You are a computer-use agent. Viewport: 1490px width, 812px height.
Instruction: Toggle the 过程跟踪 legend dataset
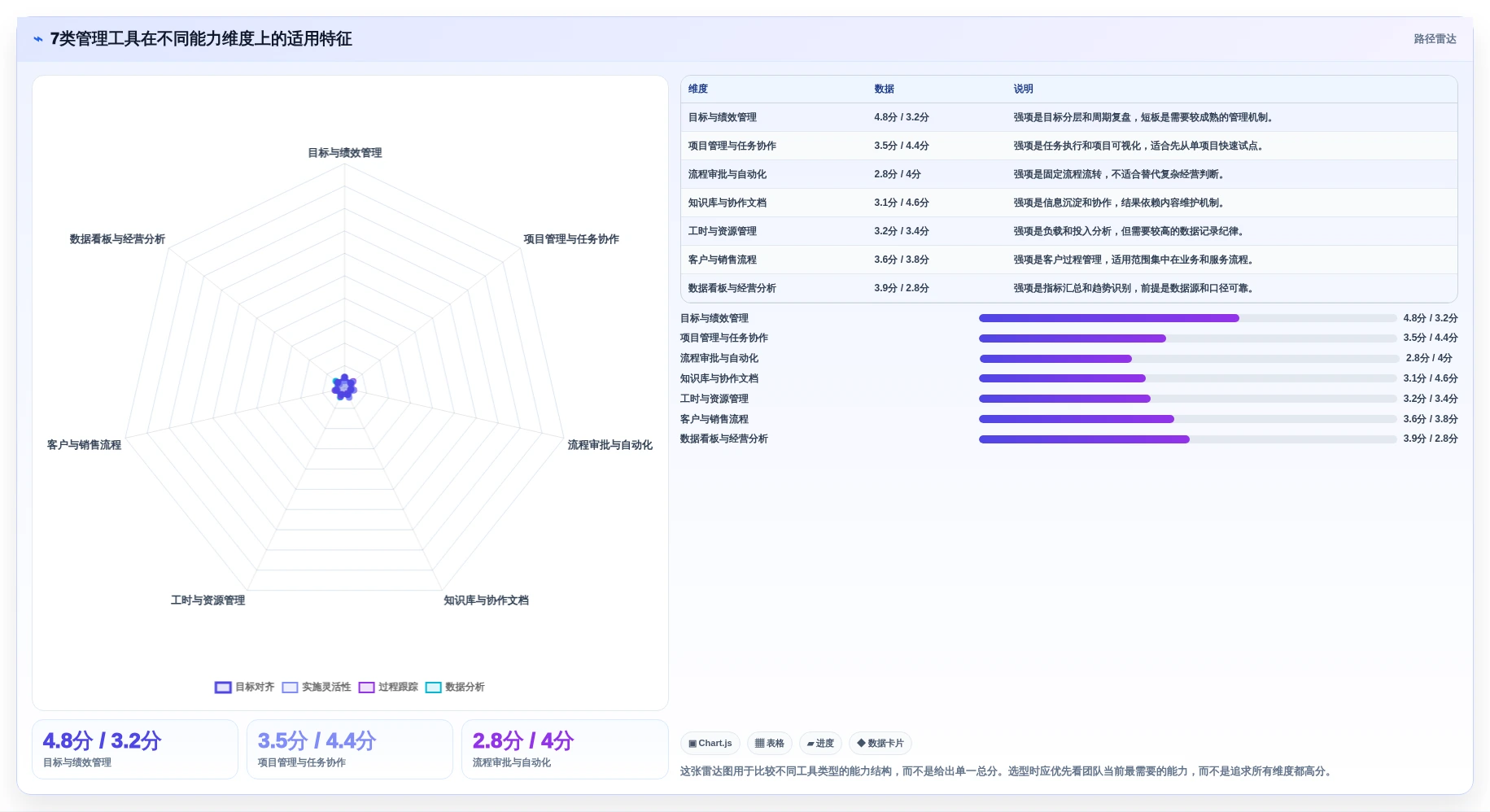pyautogui.click(x=388, y=688)
